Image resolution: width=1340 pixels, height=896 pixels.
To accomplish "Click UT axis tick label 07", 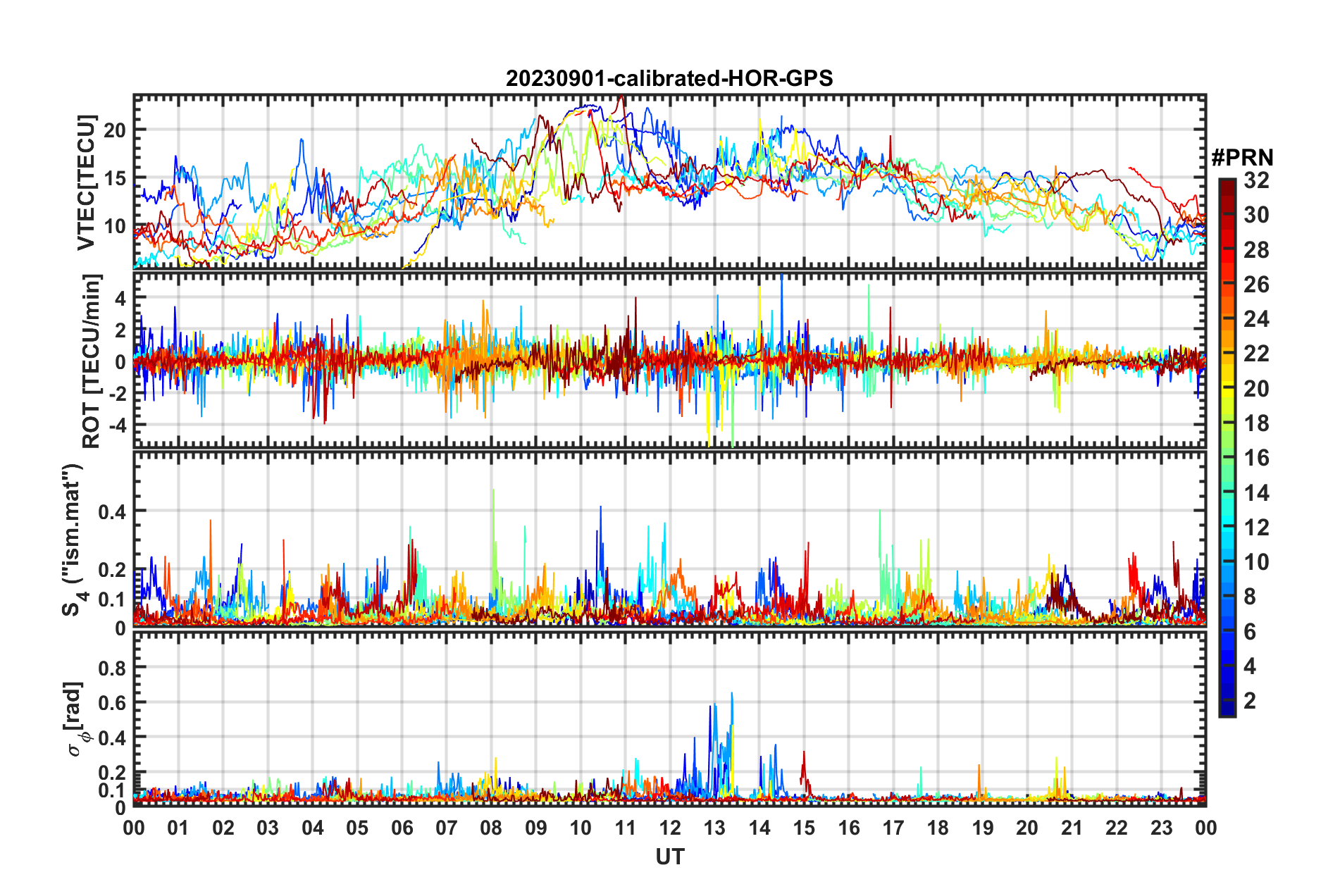I will (447, 828).
